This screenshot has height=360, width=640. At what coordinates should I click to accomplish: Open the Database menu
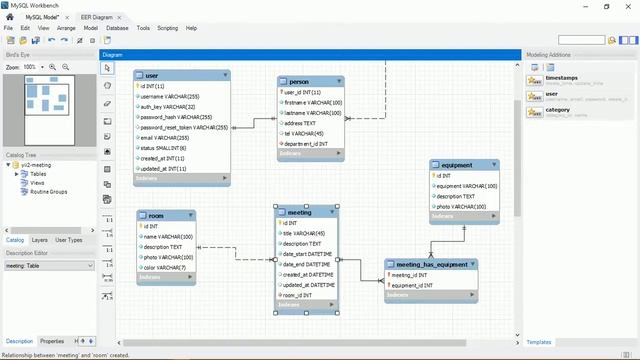click(117, 28)
